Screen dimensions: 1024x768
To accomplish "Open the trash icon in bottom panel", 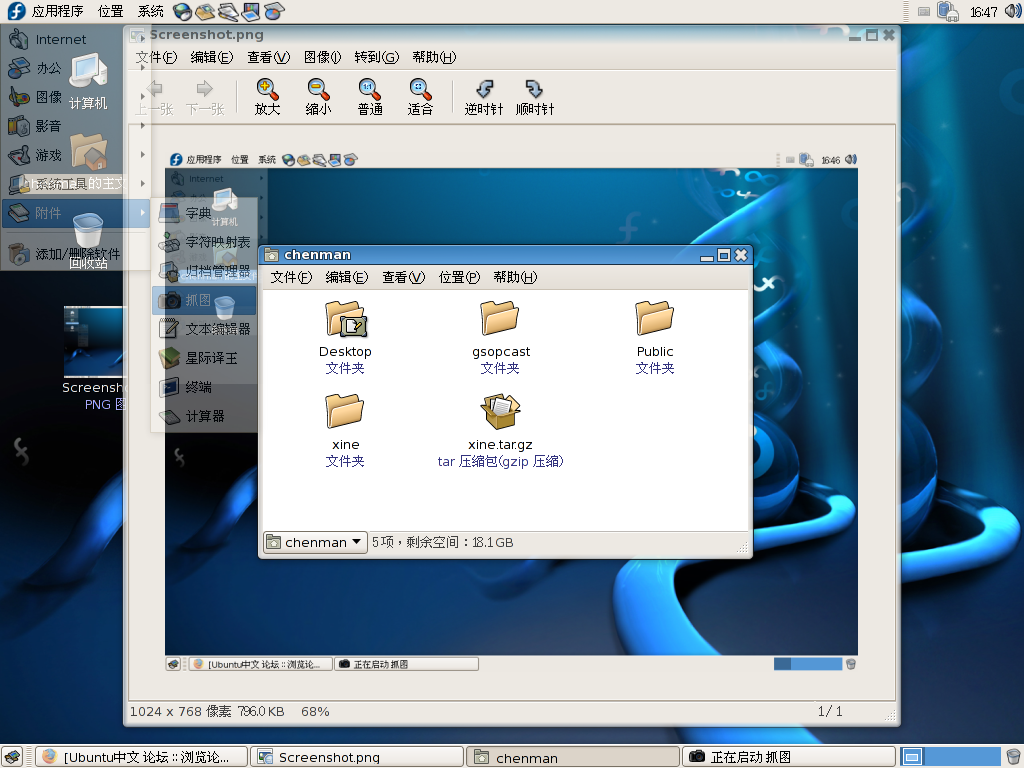I will [x=1013, y=757].
